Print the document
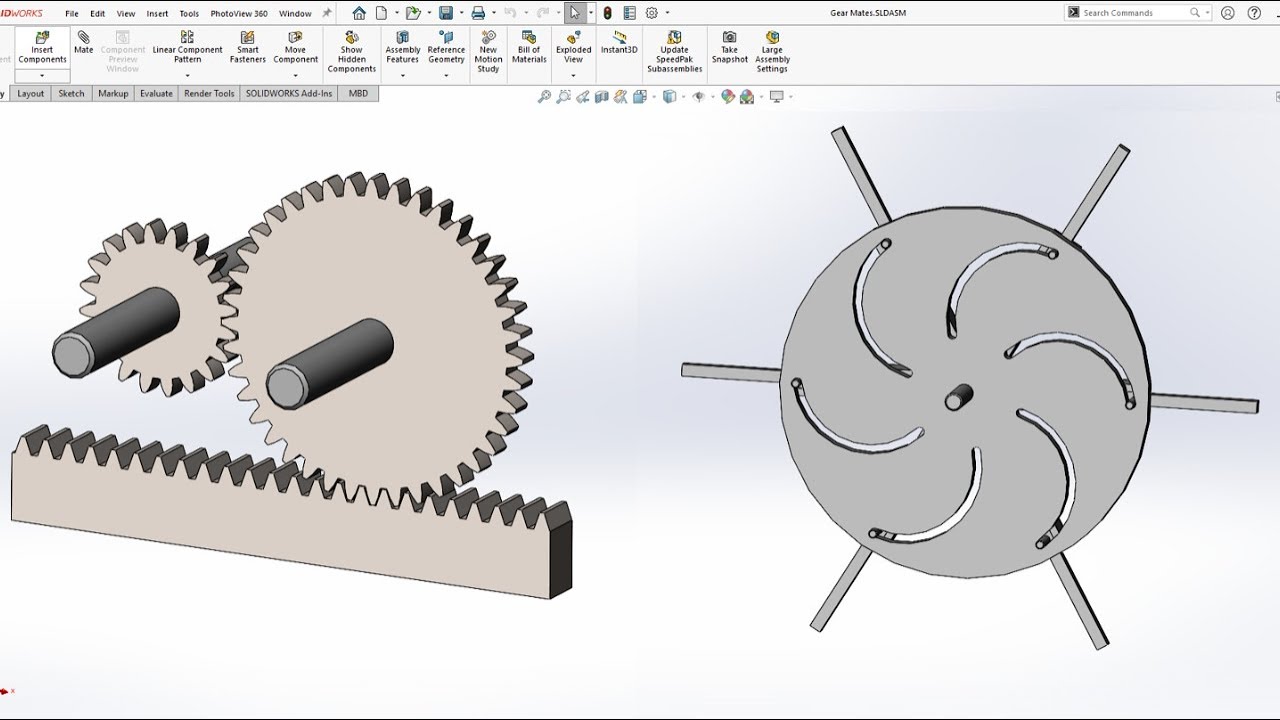 point(478,13)
